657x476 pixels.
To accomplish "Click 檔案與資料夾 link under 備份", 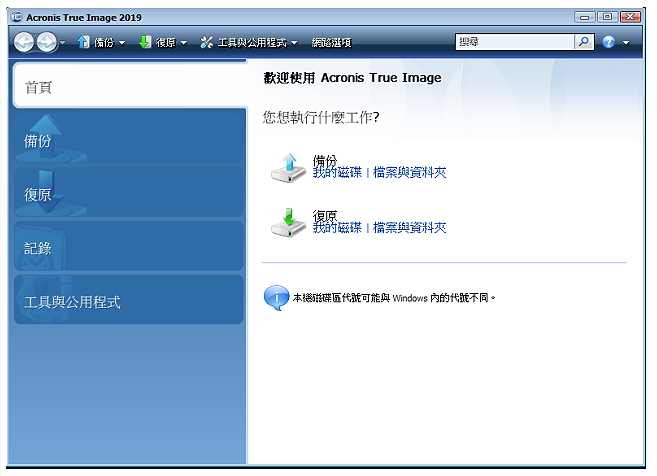I will coord(409,173).
